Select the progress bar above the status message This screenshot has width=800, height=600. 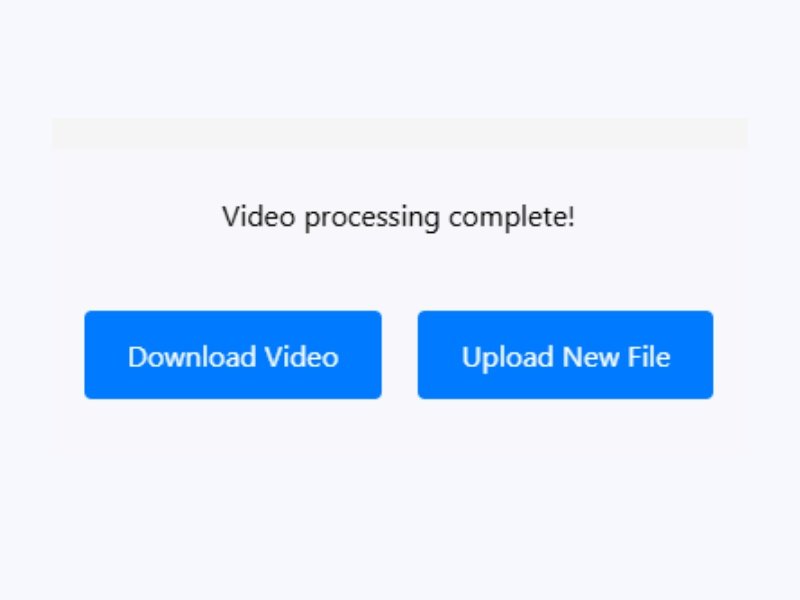pyautogui.click(x=400, y=134)
